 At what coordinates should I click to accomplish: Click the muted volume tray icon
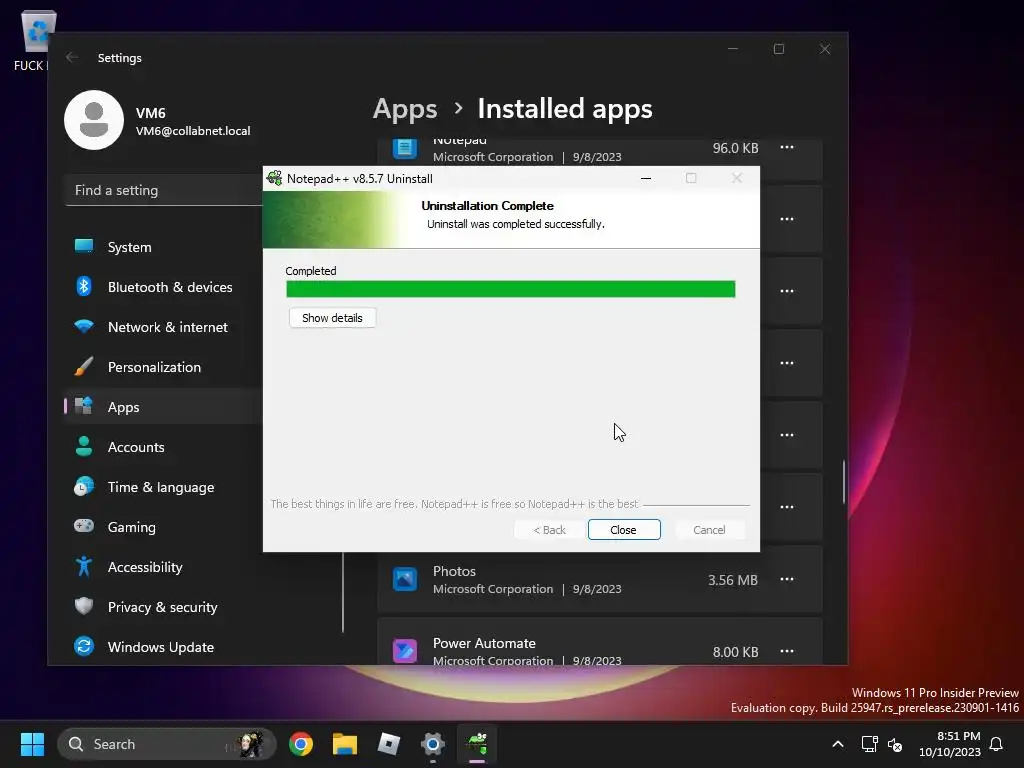[x=895, y=744]
